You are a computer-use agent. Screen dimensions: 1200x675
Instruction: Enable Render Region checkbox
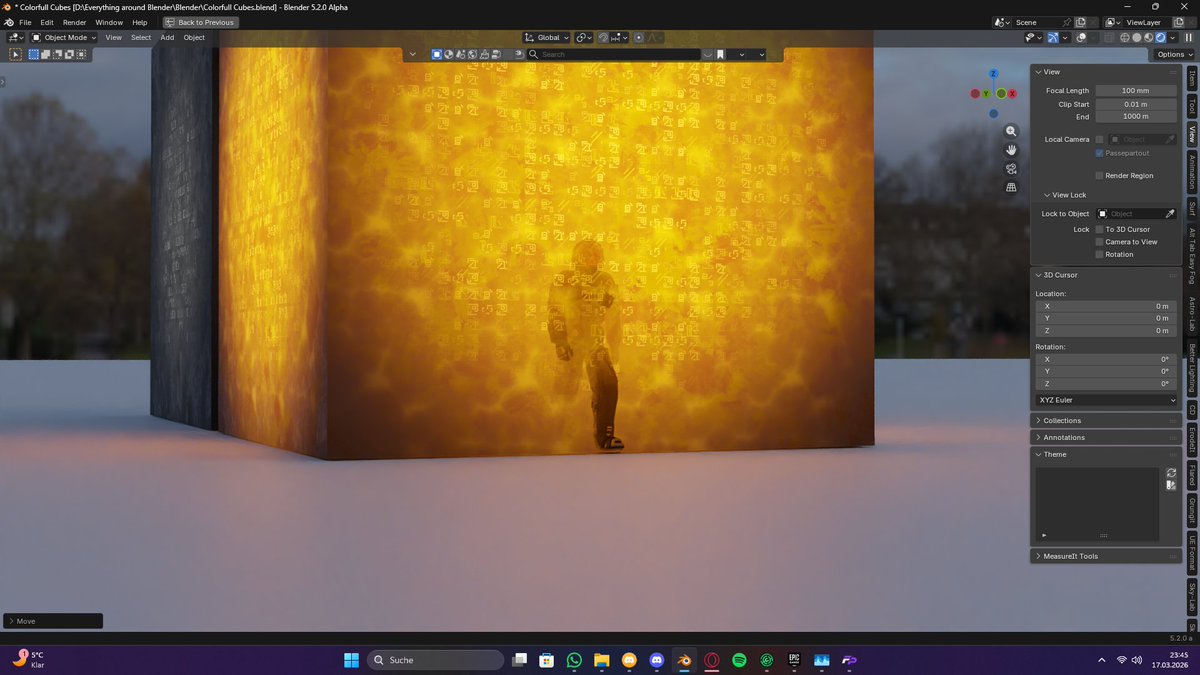click(1099, 175)
